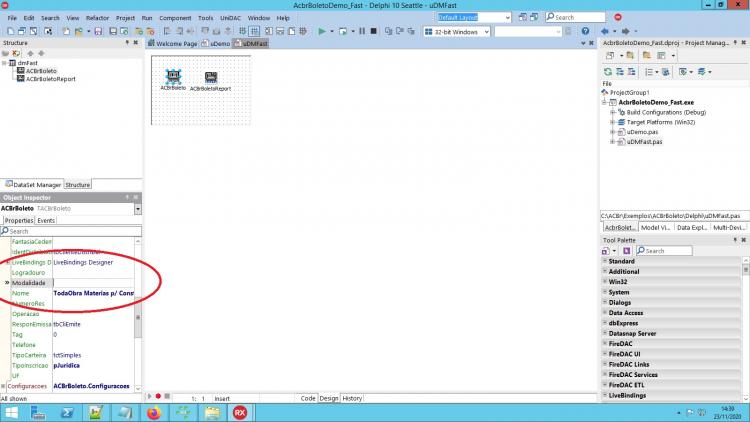Expand the FireDAC category in Tool Palette
Viewport: 750px width, 422px height.
pyautogui.click(x=605, y=344)
